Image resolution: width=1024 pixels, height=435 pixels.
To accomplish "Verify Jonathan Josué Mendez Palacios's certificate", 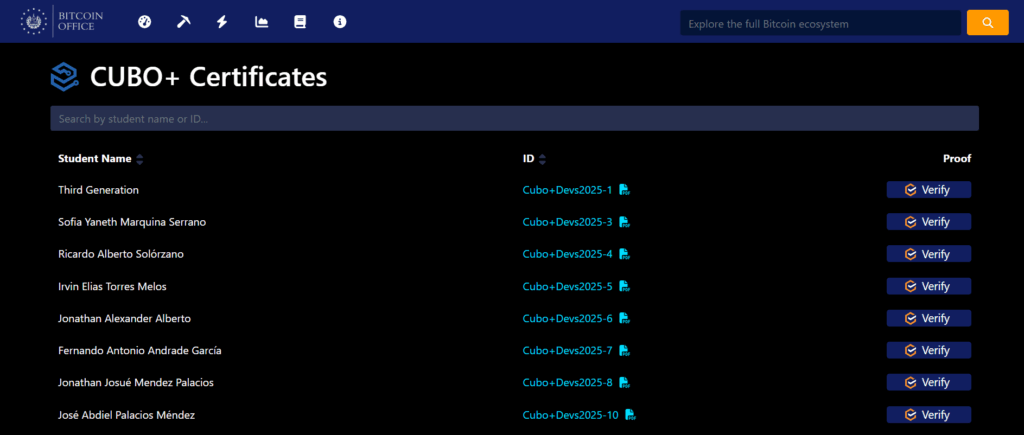I will (928, 383).
